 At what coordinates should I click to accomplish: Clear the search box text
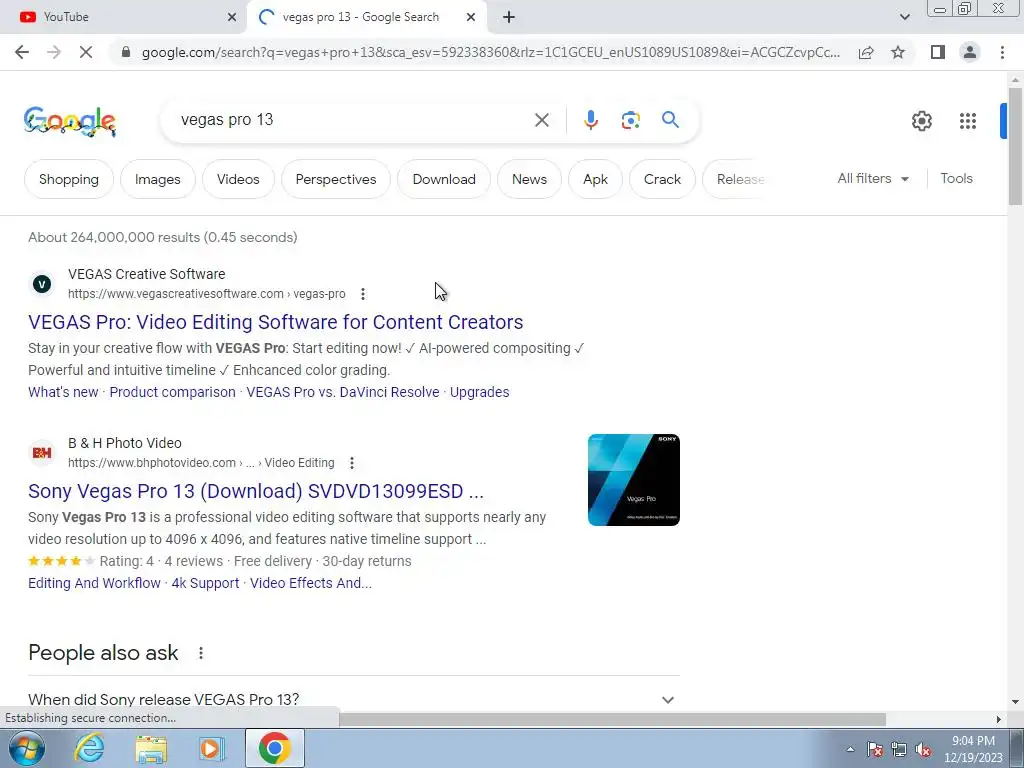coord(541,120)
